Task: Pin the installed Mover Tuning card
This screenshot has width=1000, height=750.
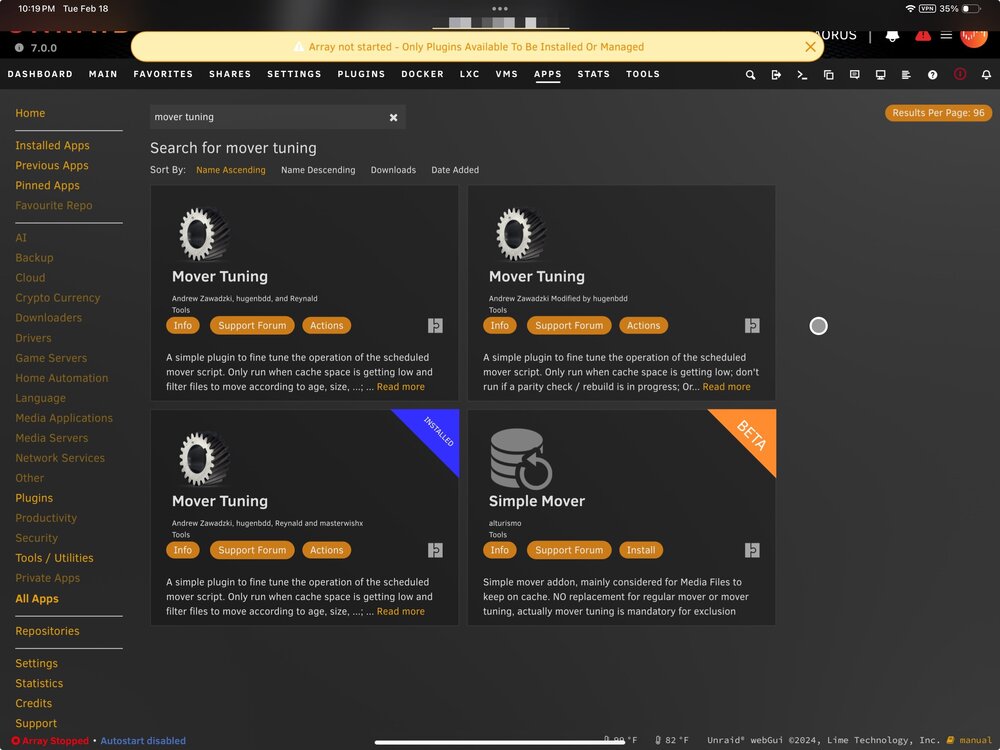Action: click(x=435, y=550)
